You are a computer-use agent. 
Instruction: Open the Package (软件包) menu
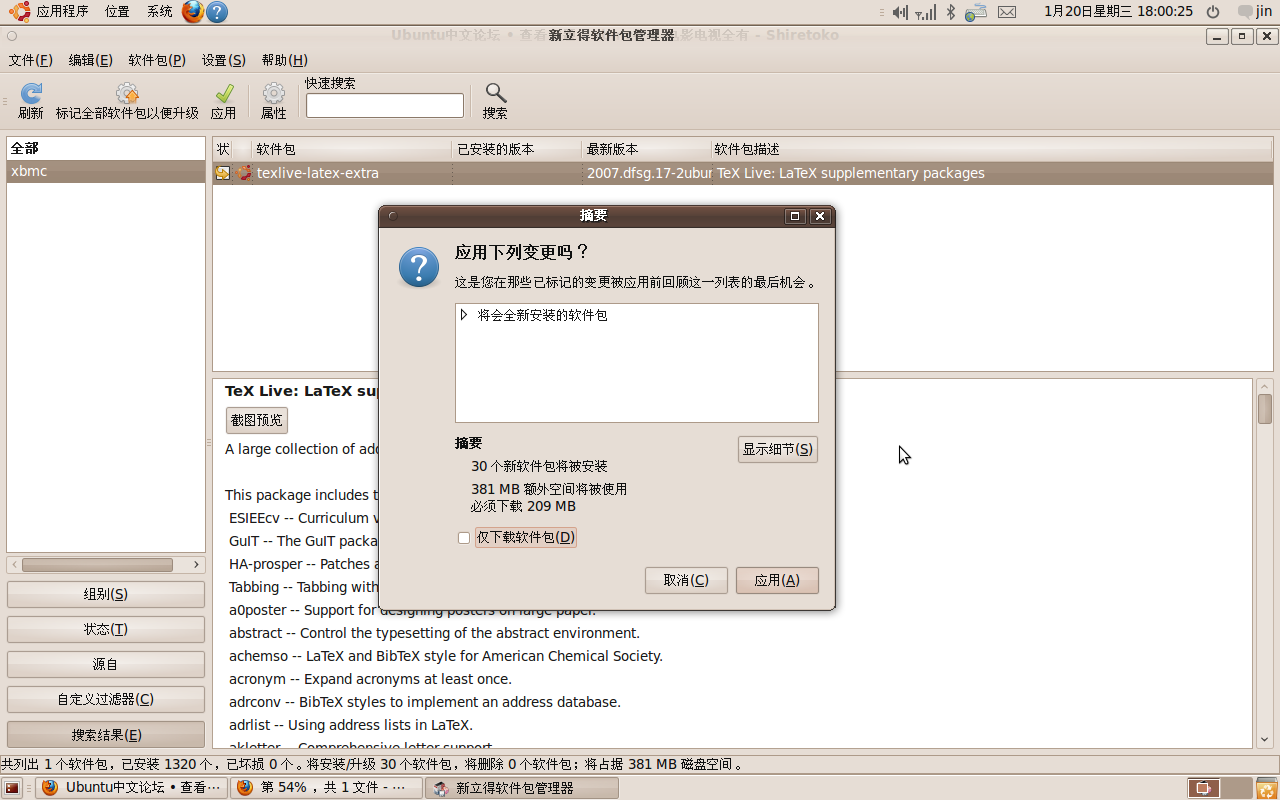157,60
